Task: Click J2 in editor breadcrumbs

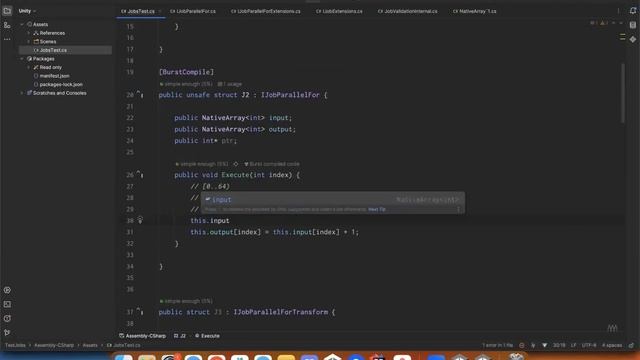Action: 180,336
